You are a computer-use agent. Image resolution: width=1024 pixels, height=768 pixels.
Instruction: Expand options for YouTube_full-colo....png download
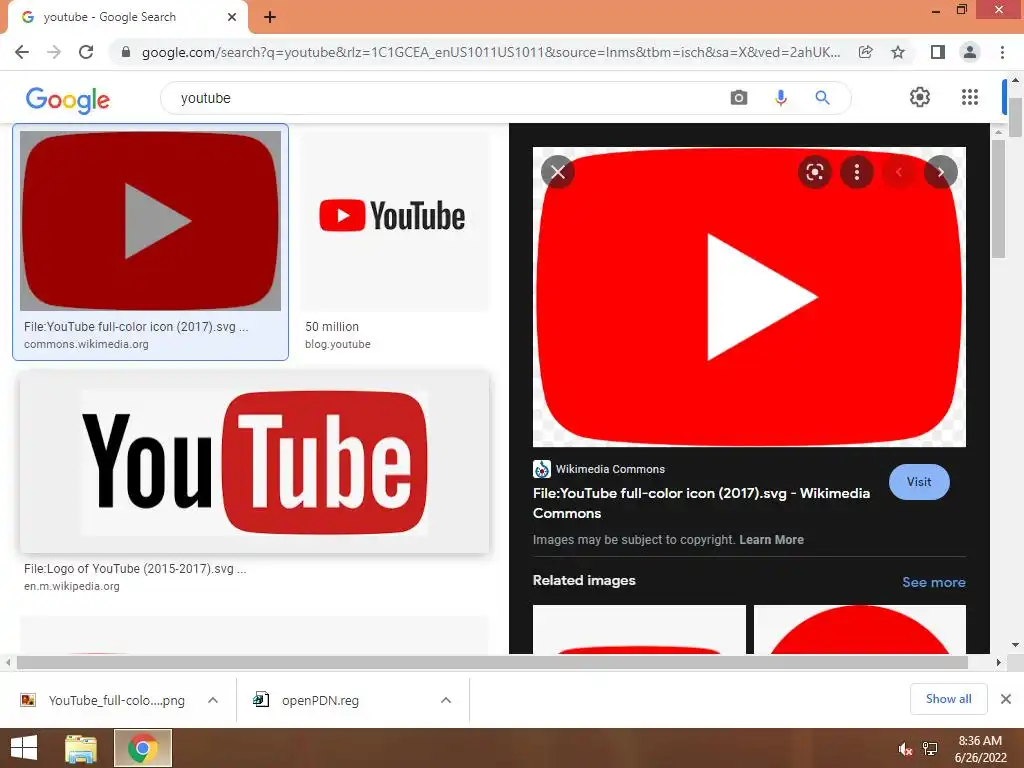(213, 701)
